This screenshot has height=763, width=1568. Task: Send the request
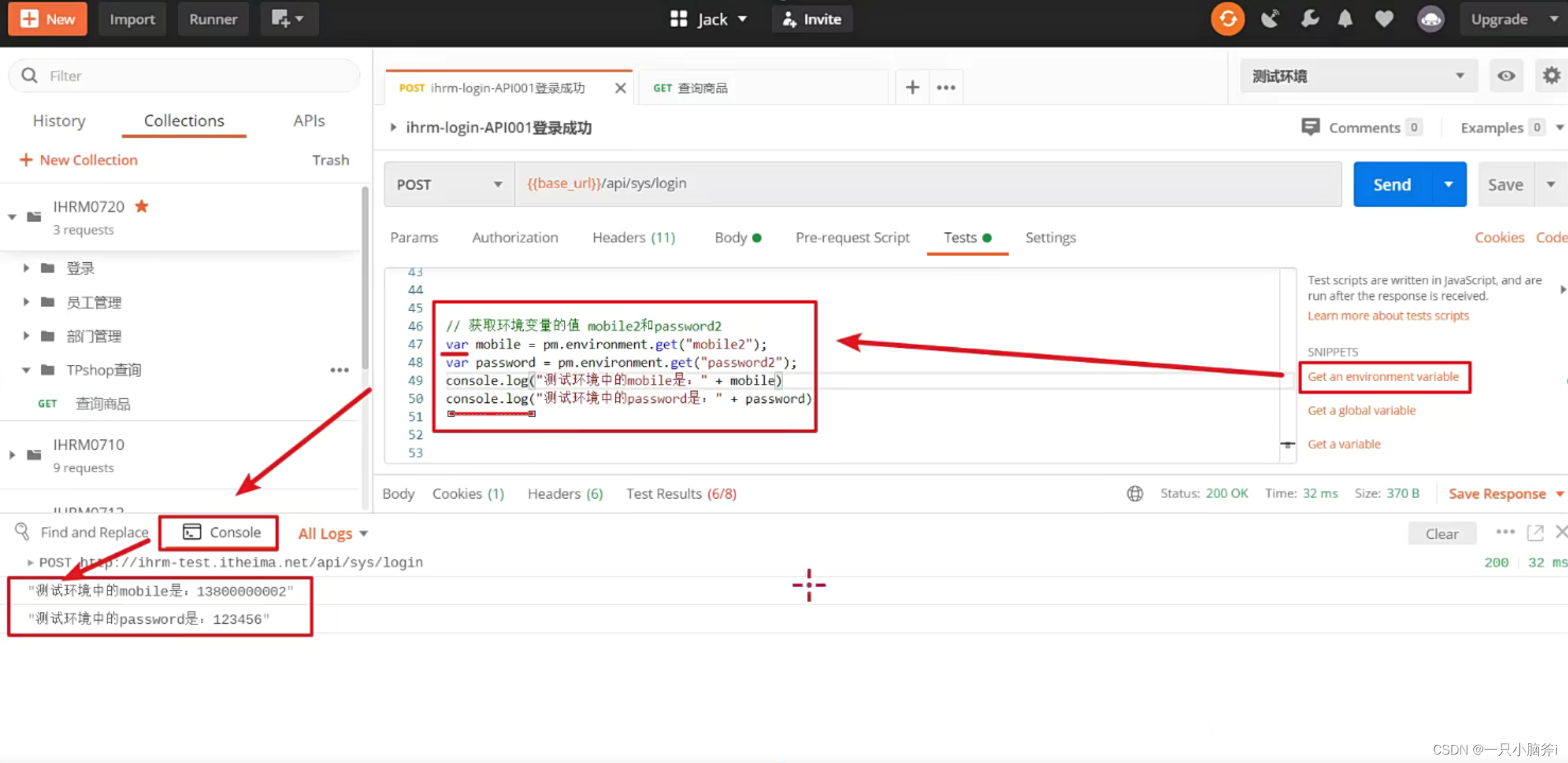[1392, 185]
